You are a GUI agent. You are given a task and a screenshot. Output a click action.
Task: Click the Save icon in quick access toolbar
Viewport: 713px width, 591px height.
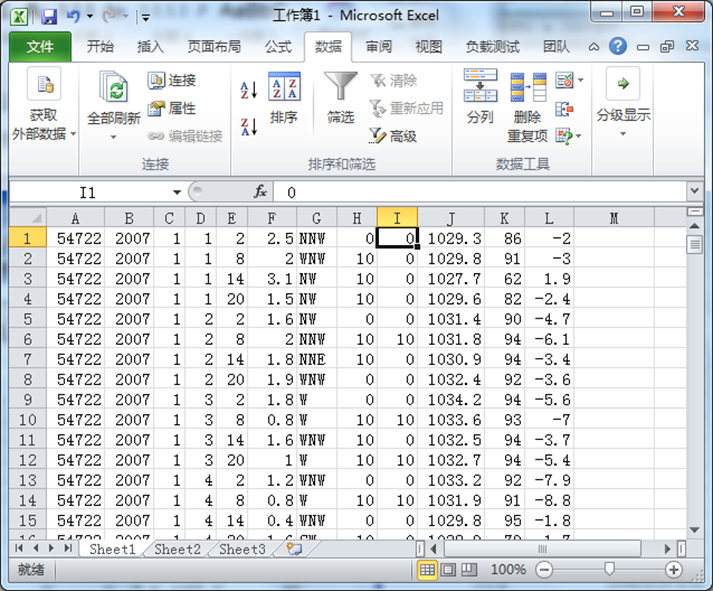coord(48,17)
